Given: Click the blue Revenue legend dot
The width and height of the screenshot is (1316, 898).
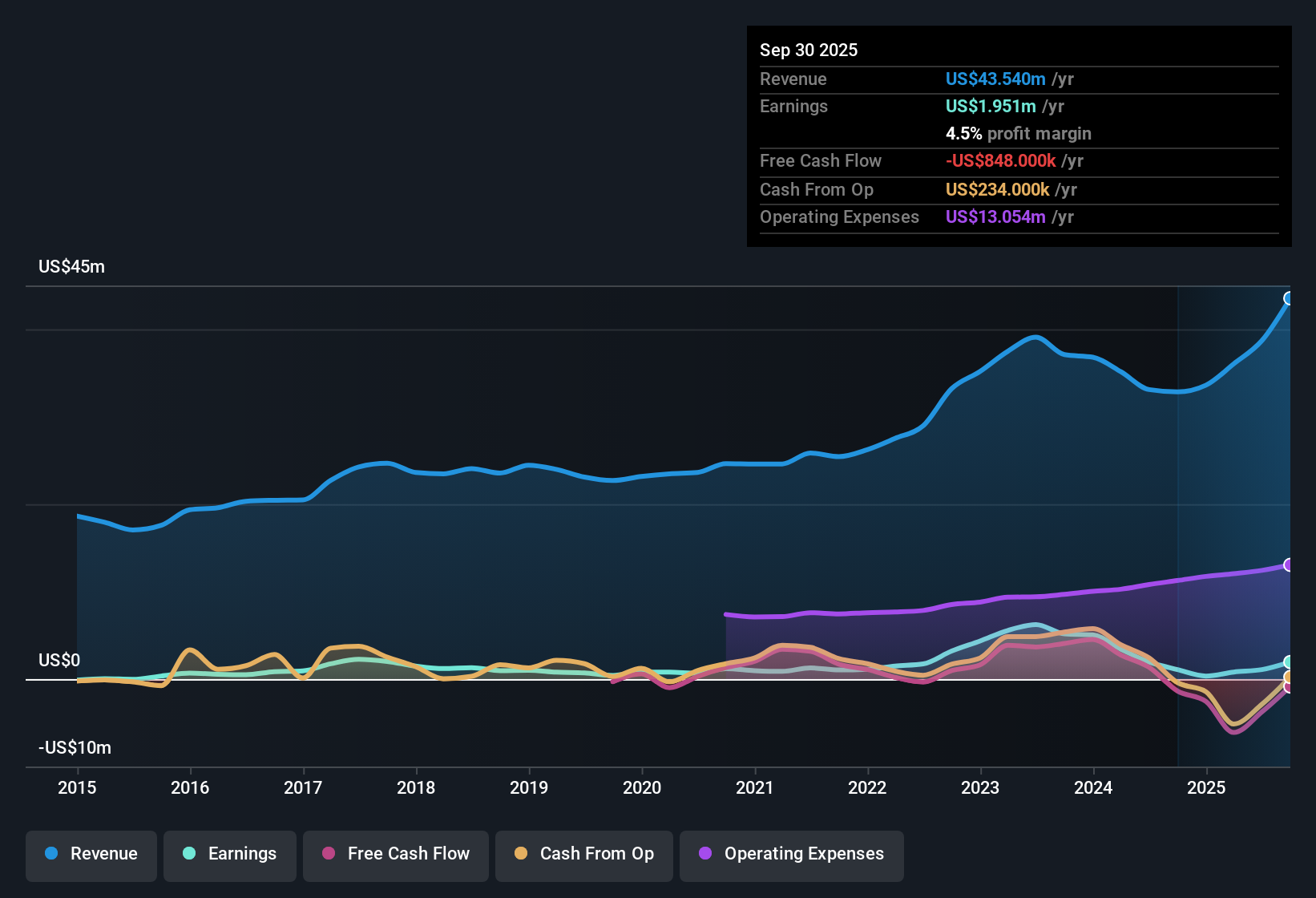Looking at the screenshot, I should (x=51, y=854).
